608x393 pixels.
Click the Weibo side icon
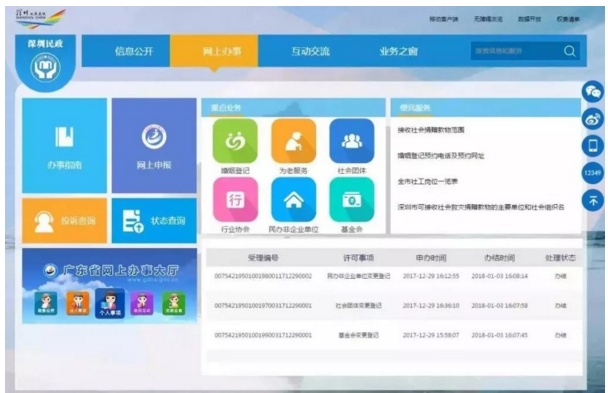pyautogui.click(x=593, y=119)
